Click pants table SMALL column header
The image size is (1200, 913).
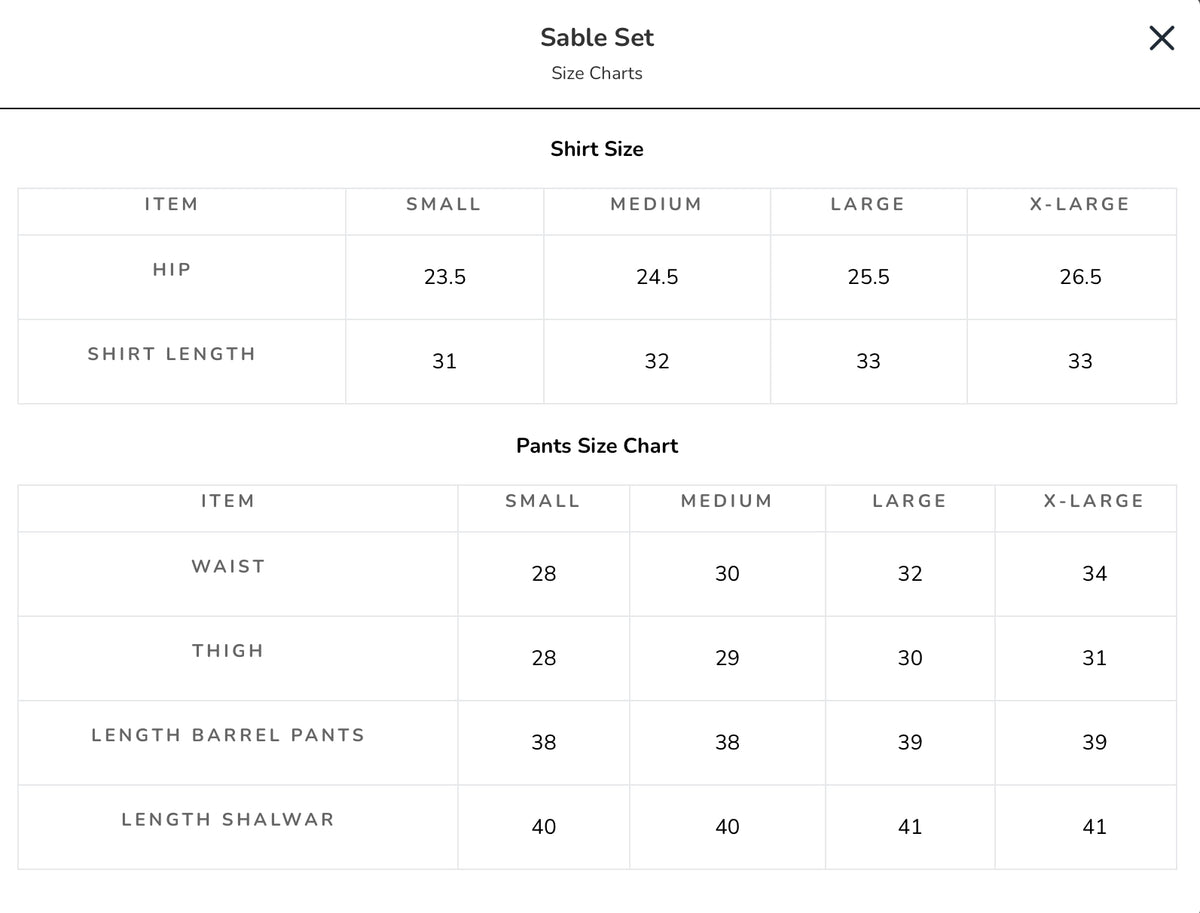[x=543, y=501]
